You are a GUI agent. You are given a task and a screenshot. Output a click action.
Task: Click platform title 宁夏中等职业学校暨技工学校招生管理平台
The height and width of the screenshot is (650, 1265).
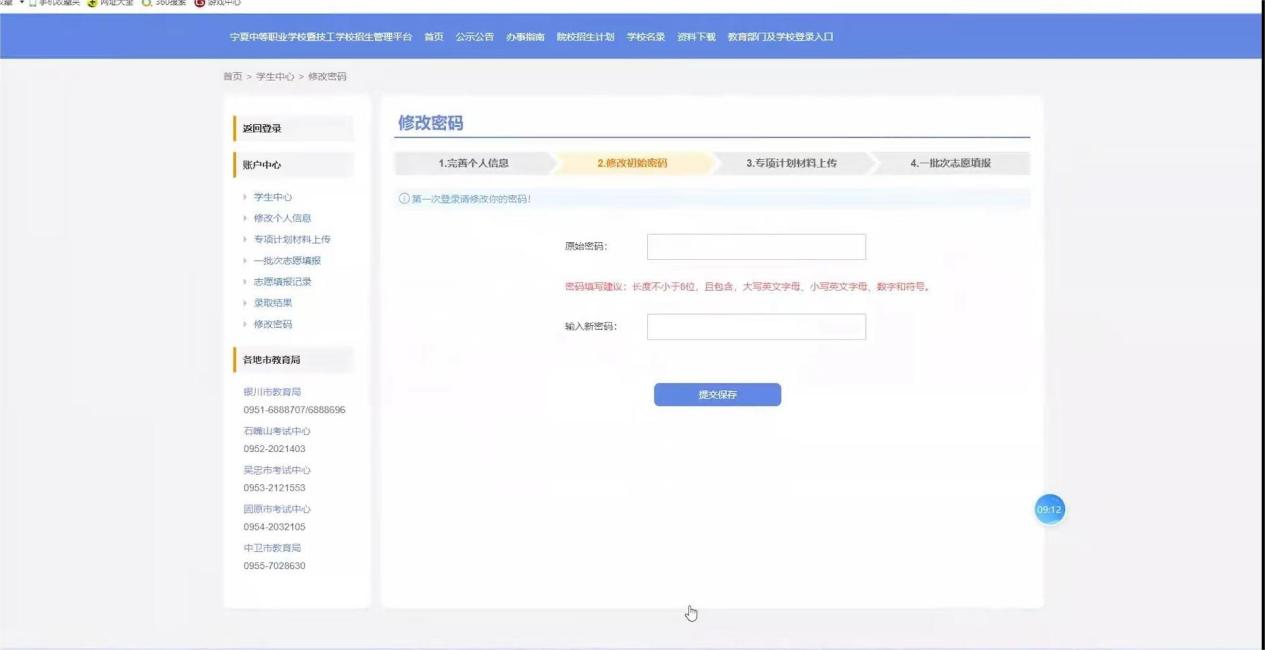[x=320, y=37]
